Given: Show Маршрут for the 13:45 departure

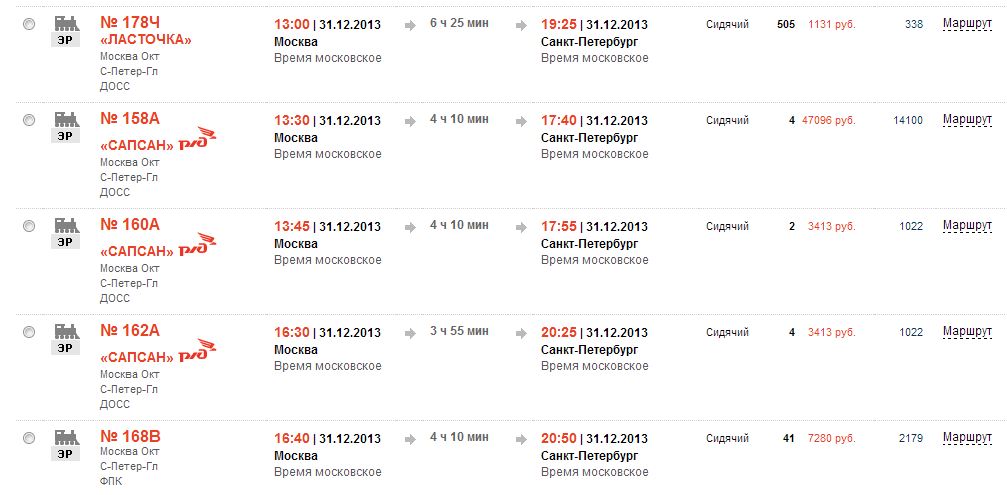Looking at the screenshot, I should [967, 226].
